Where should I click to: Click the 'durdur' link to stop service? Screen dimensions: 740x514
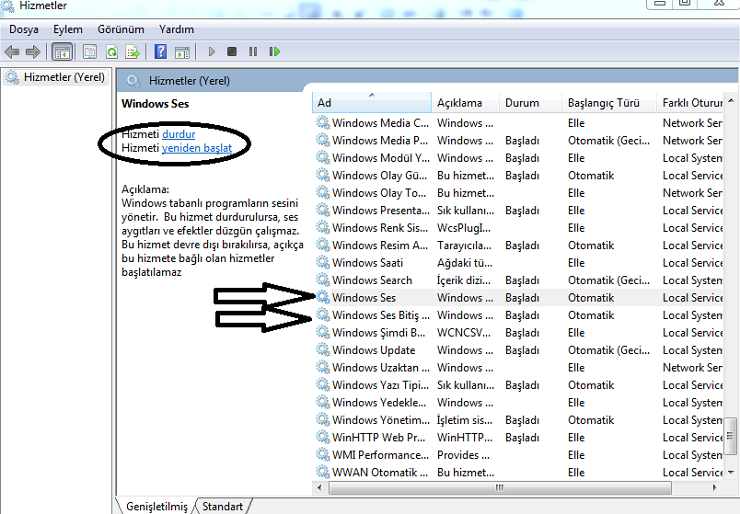coord(178,134)
